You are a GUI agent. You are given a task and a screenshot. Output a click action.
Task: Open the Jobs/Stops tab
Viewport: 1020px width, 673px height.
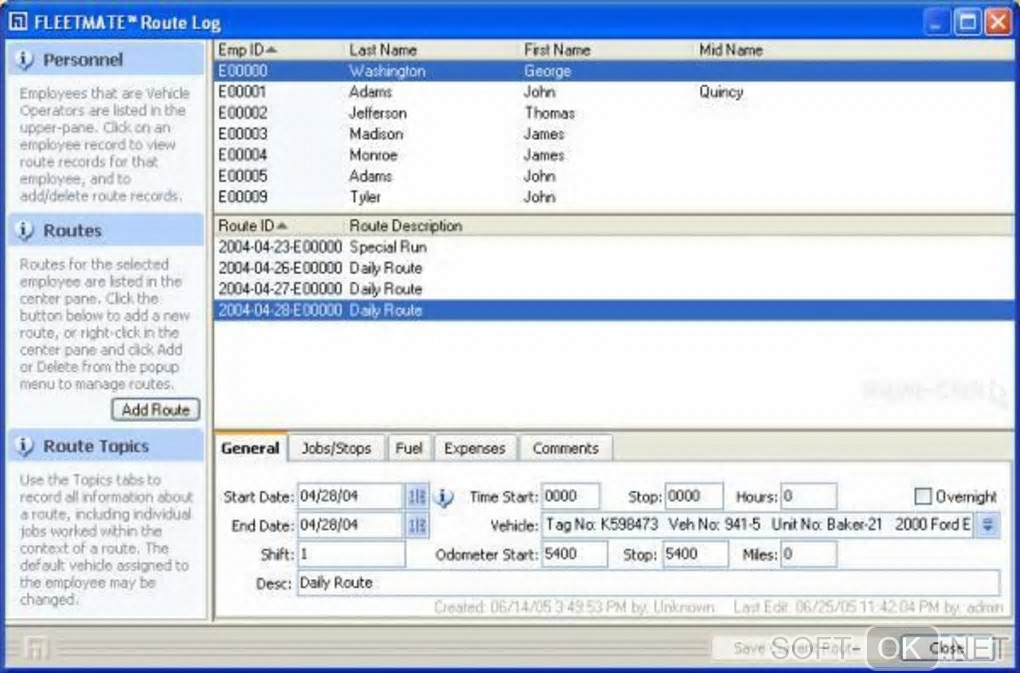point(336,449)
